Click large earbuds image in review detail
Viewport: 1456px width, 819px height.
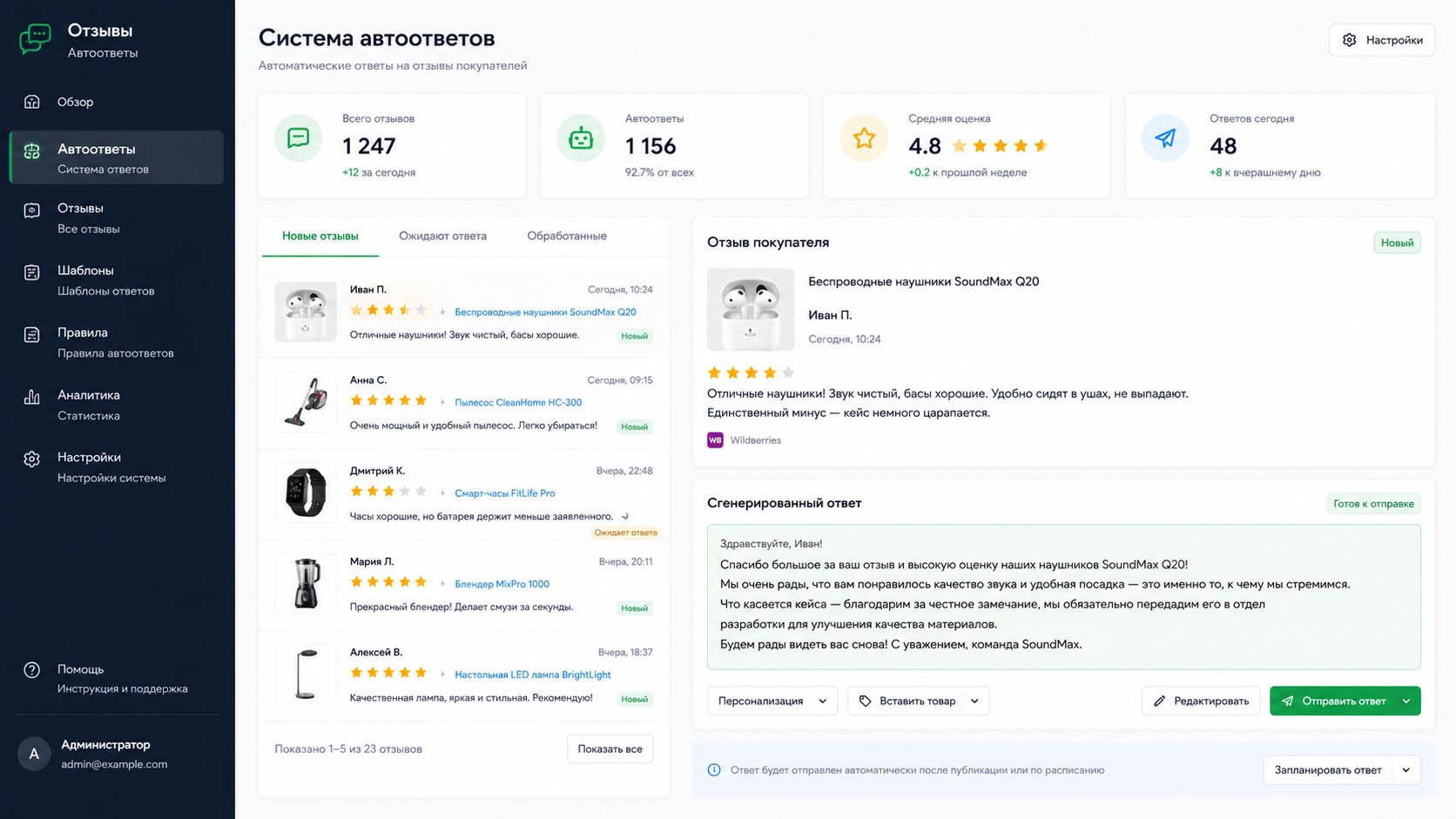pos(751,309)
